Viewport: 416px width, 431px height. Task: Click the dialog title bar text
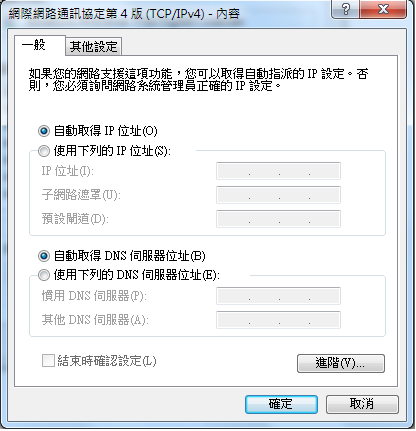pyautogui.click(x=124, y=14)
